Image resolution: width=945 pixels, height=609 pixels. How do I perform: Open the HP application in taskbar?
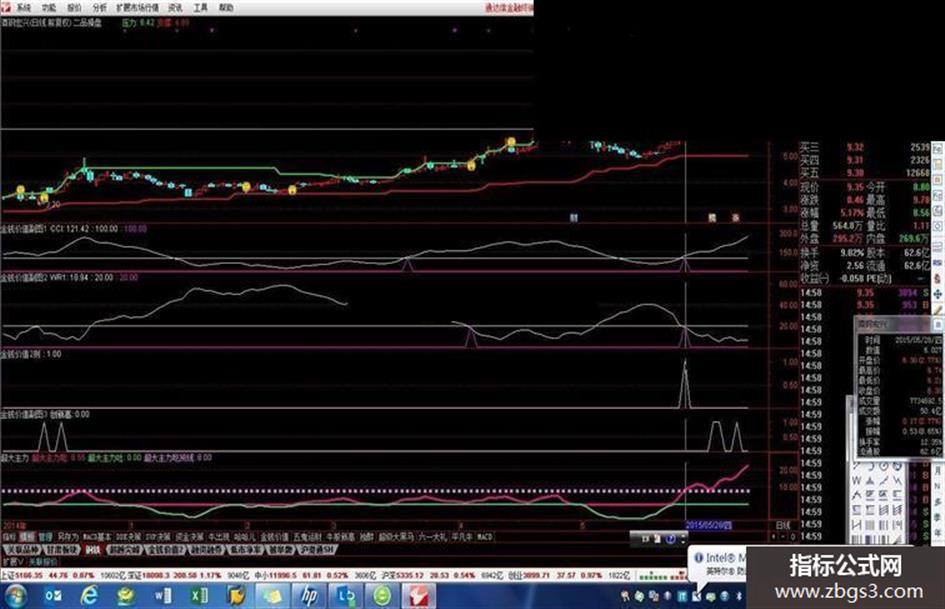pos(309,596)
